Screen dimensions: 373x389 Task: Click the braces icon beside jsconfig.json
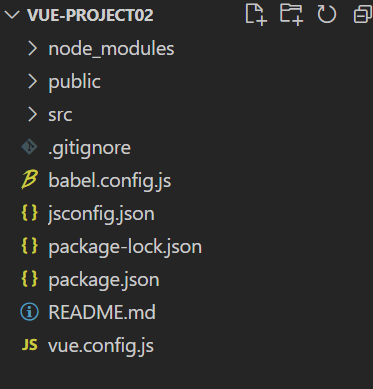(x=30, y=213)
